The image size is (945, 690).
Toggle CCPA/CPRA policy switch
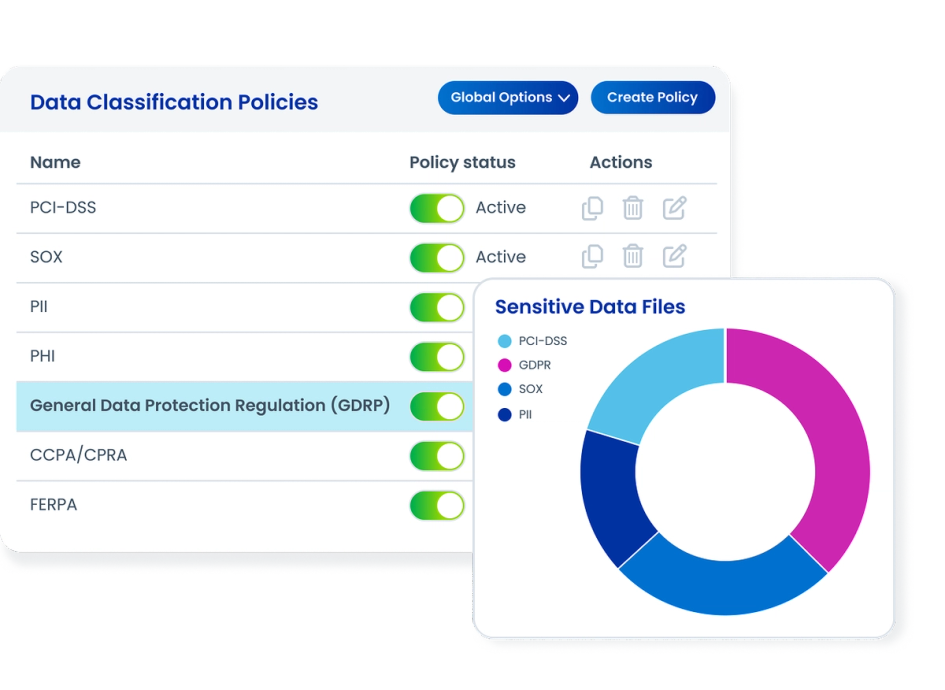437,456
